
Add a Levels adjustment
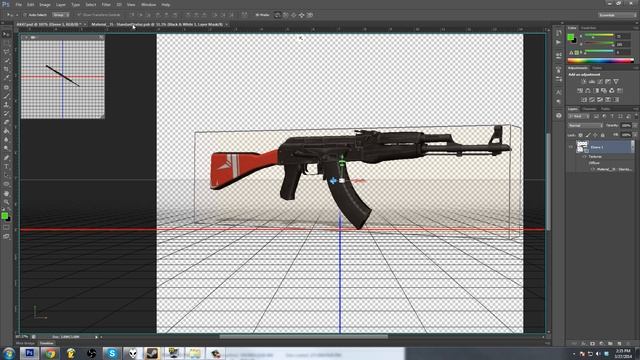(x=592, y=82)
